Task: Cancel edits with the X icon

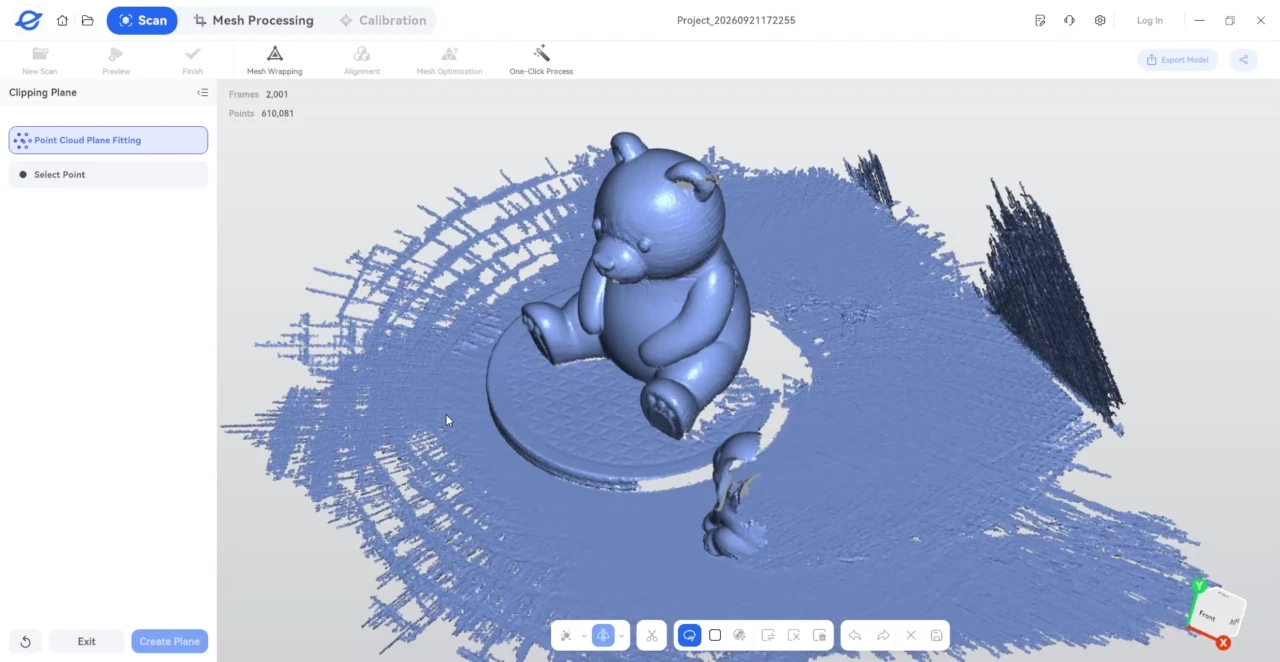Action: pyautogui.click(x=911, y=636)
